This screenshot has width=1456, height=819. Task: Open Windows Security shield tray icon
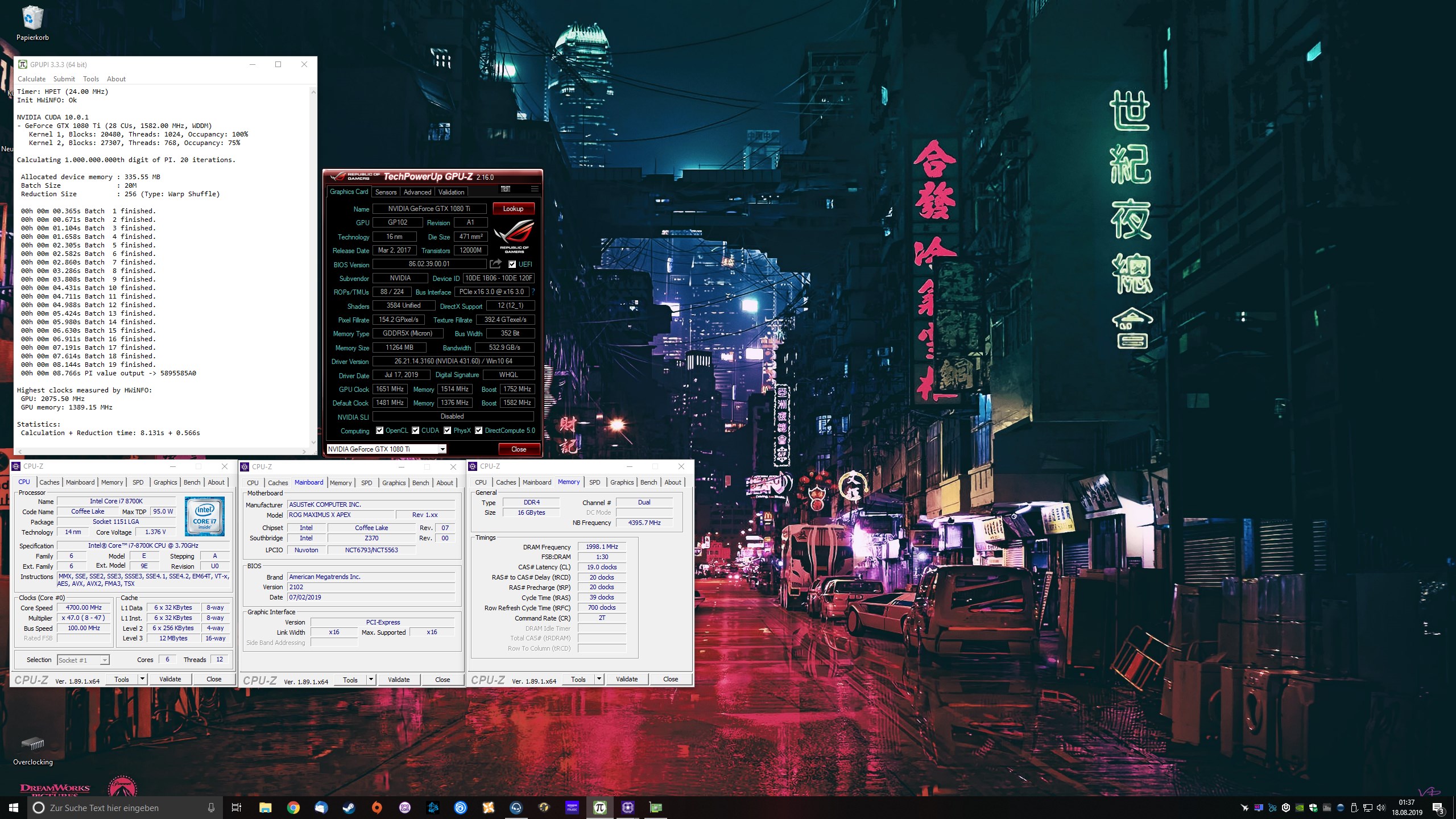(1313, 808)
